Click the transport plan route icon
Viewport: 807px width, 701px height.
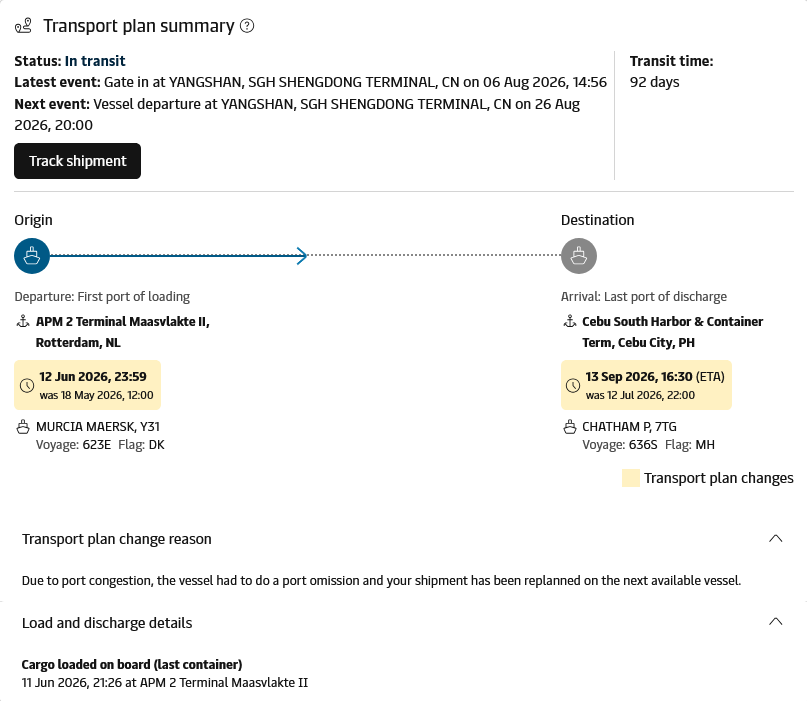pos(23,26)
